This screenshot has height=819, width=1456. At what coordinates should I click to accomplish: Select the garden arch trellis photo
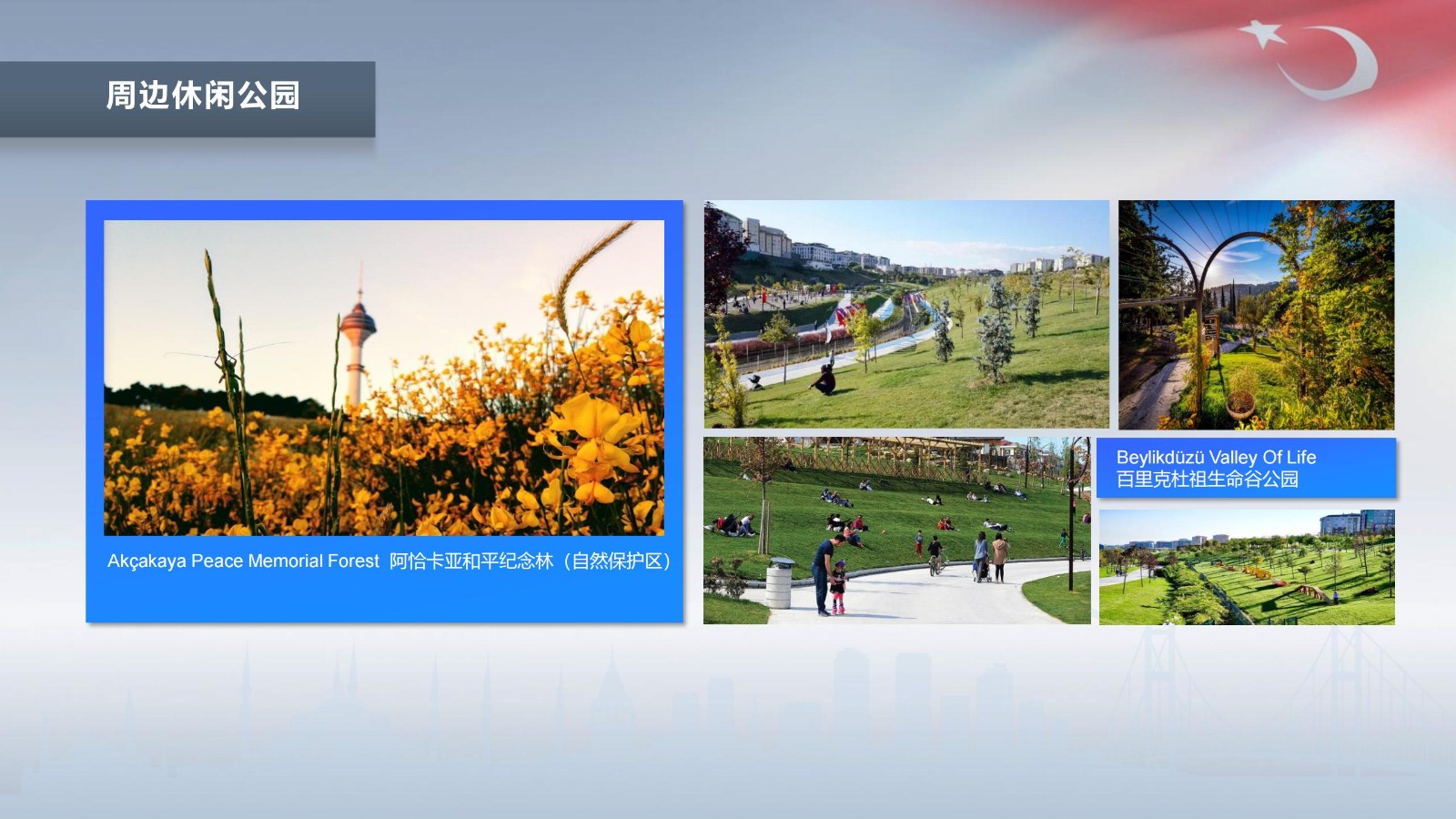[x=1257, y=315]
